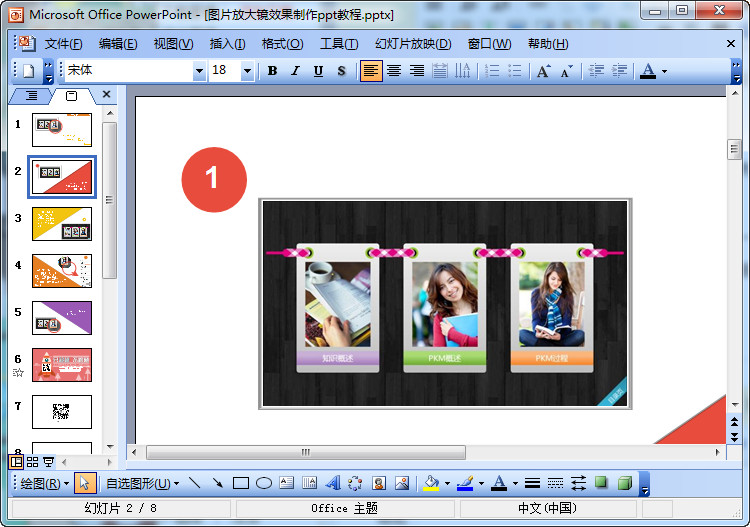Open the font name dropdown

[x=199, y=71]
